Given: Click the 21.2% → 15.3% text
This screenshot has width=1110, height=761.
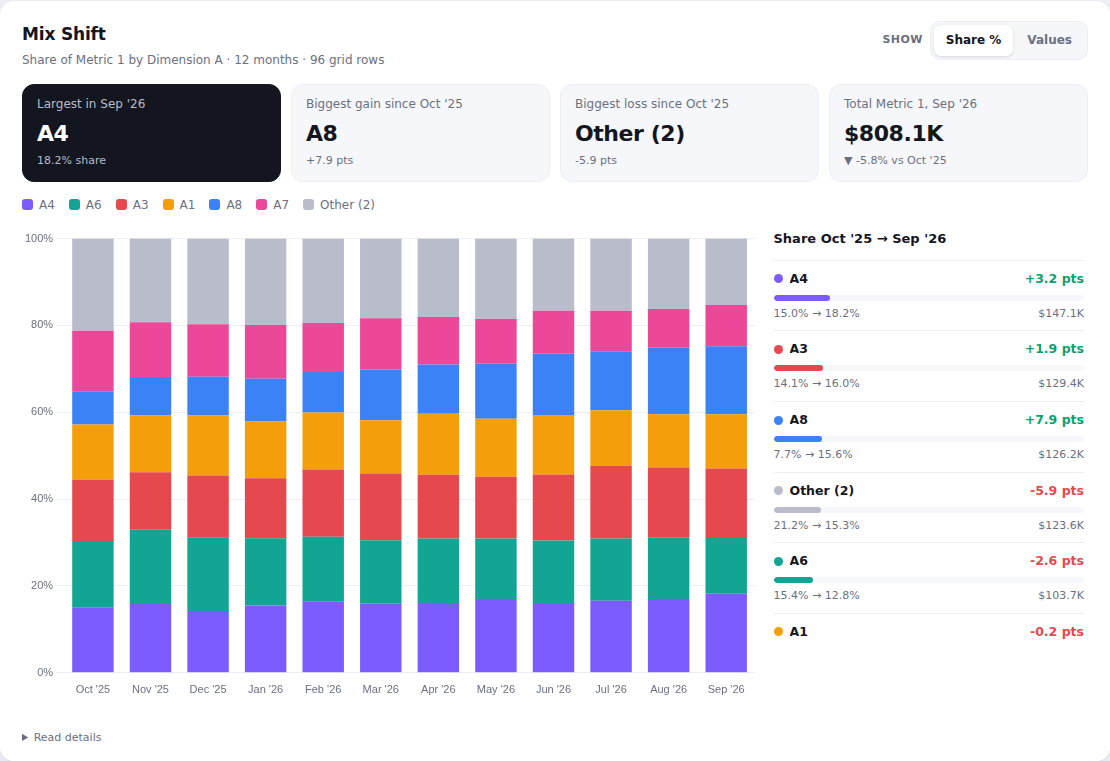Looking at the screenshot, I should coord(816,525).
